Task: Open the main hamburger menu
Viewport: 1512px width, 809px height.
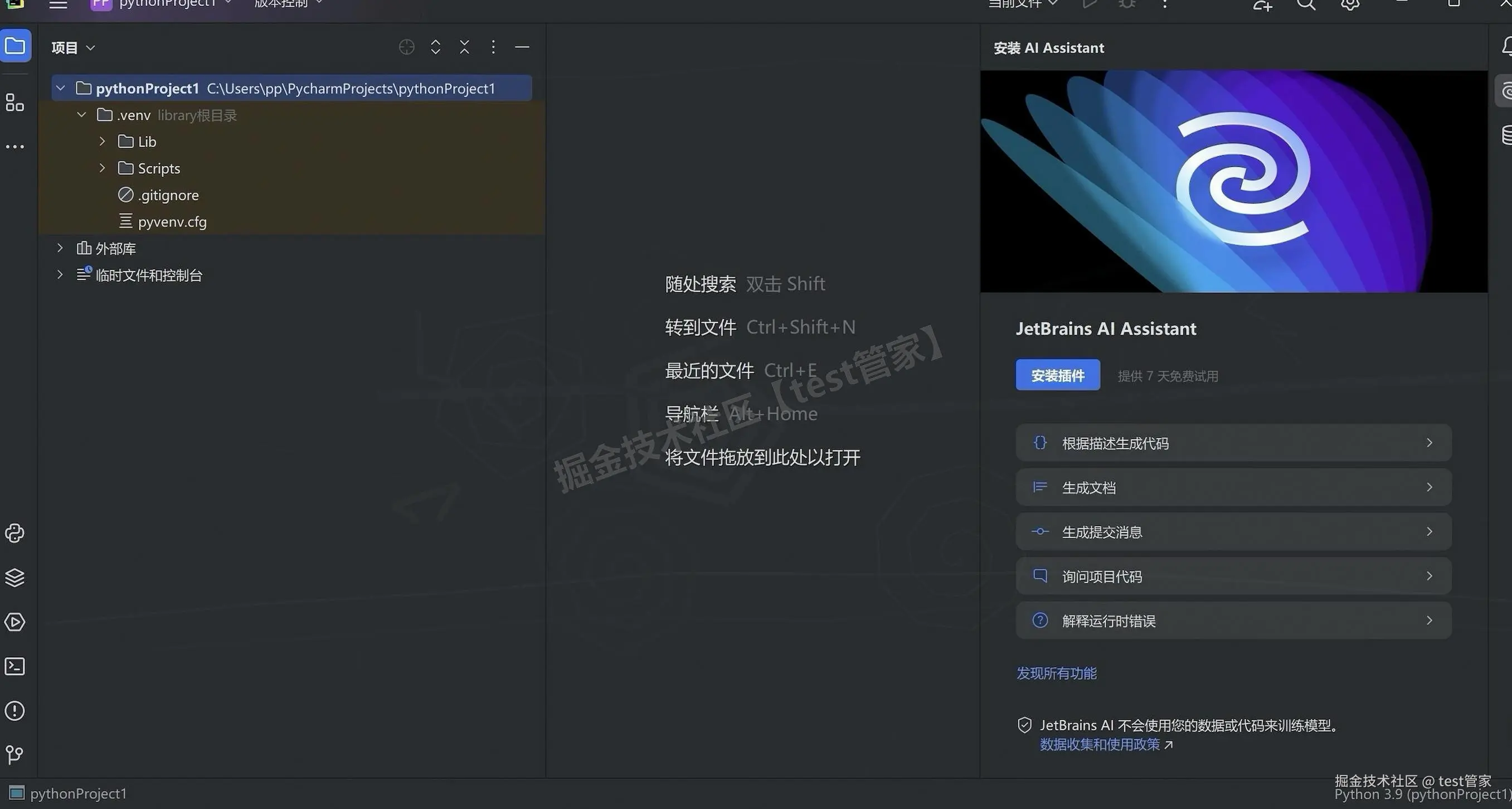Action: point(57,4)
